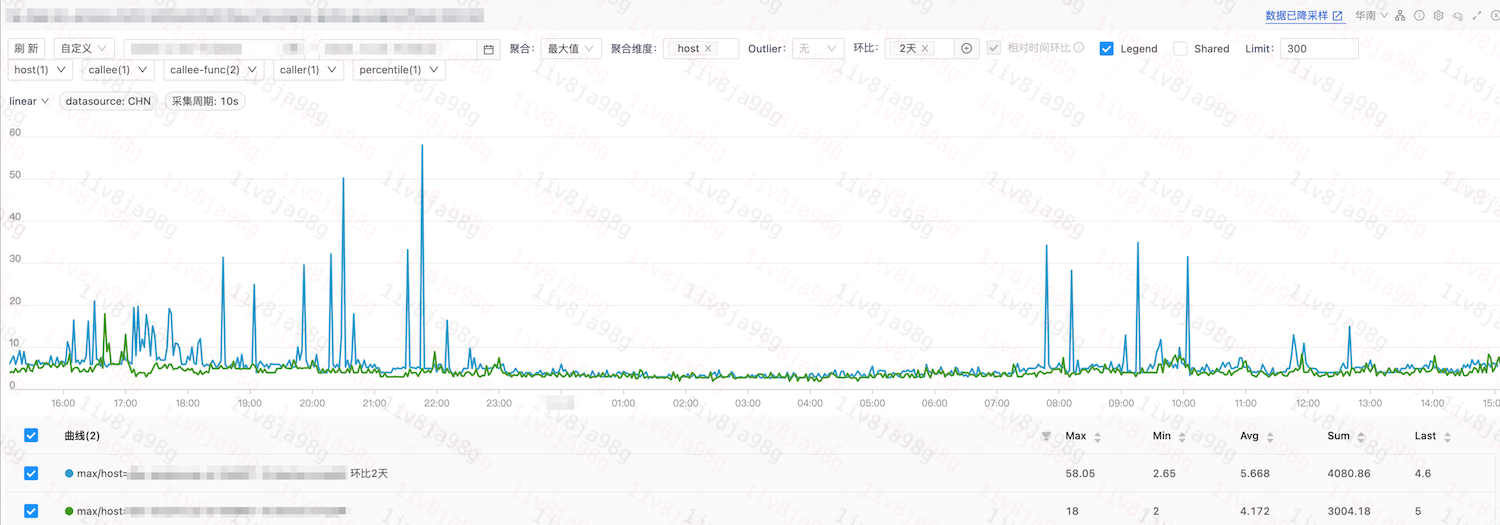Sort legend table by Max column
This screenshot has height=525, width=1500.
(1083, 436)
